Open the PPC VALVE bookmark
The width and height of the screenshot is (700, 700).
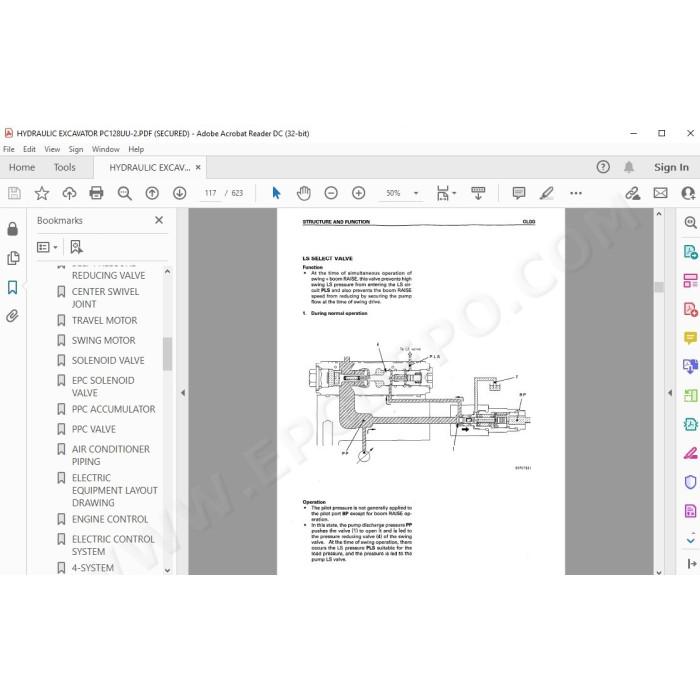(94, 429)
